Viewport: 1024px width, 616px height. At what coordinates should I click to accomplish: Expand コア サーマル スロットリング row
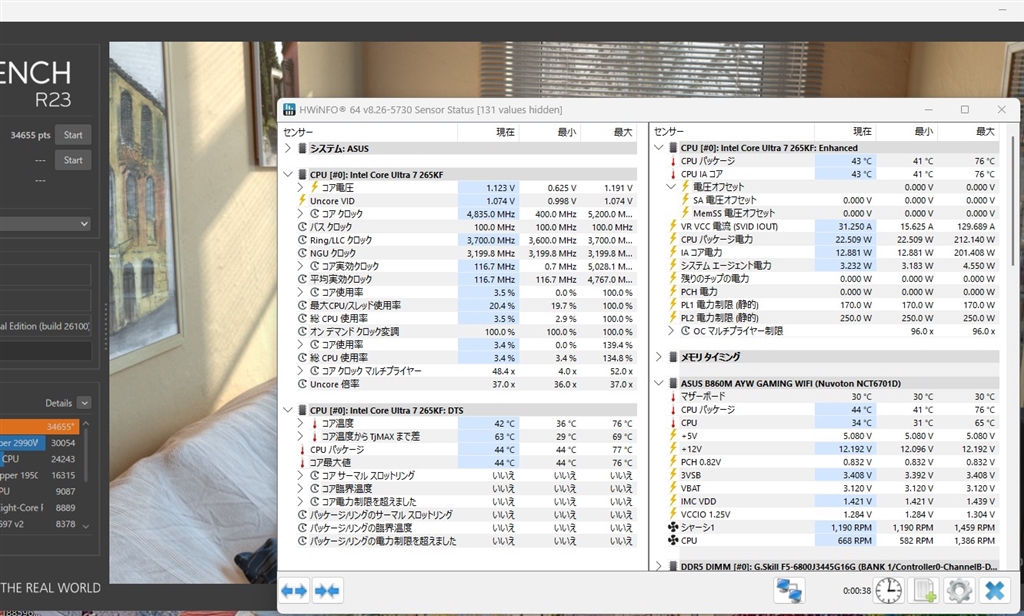[300, 476]
